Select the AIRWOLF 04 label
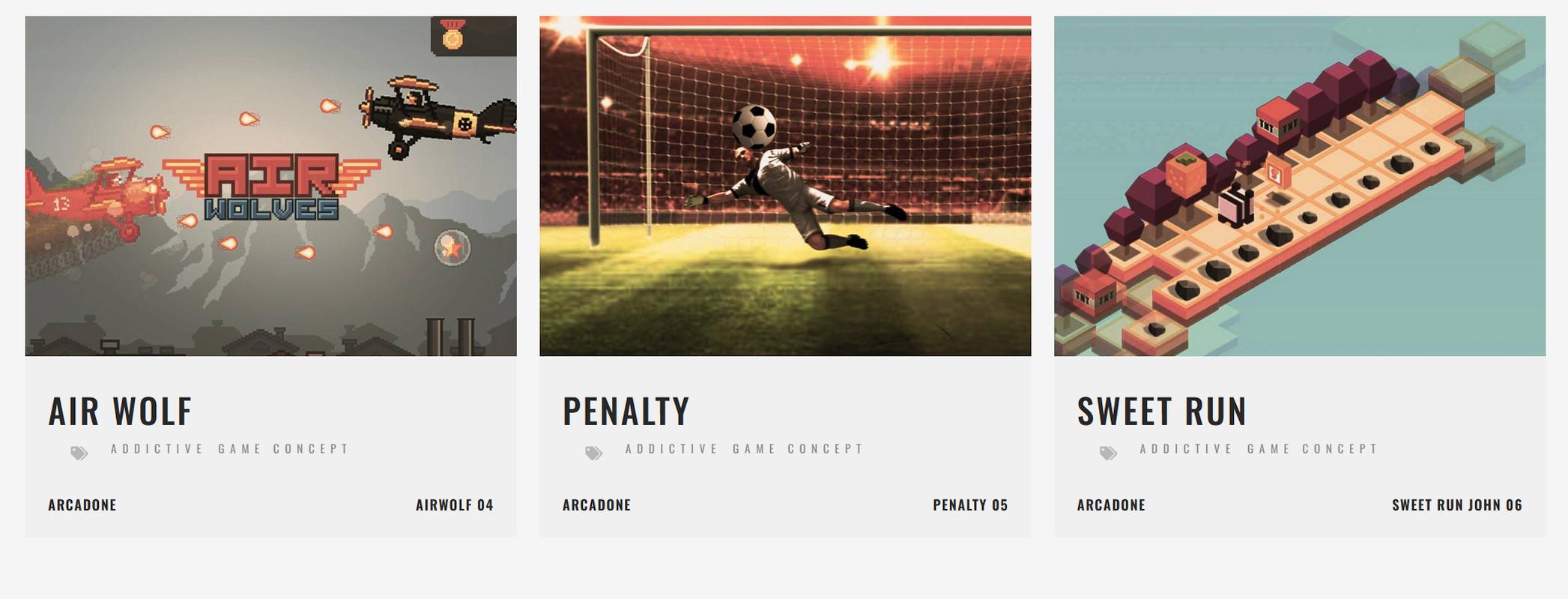The width and height of the screenshot is (1568, 599). point(455,505)
